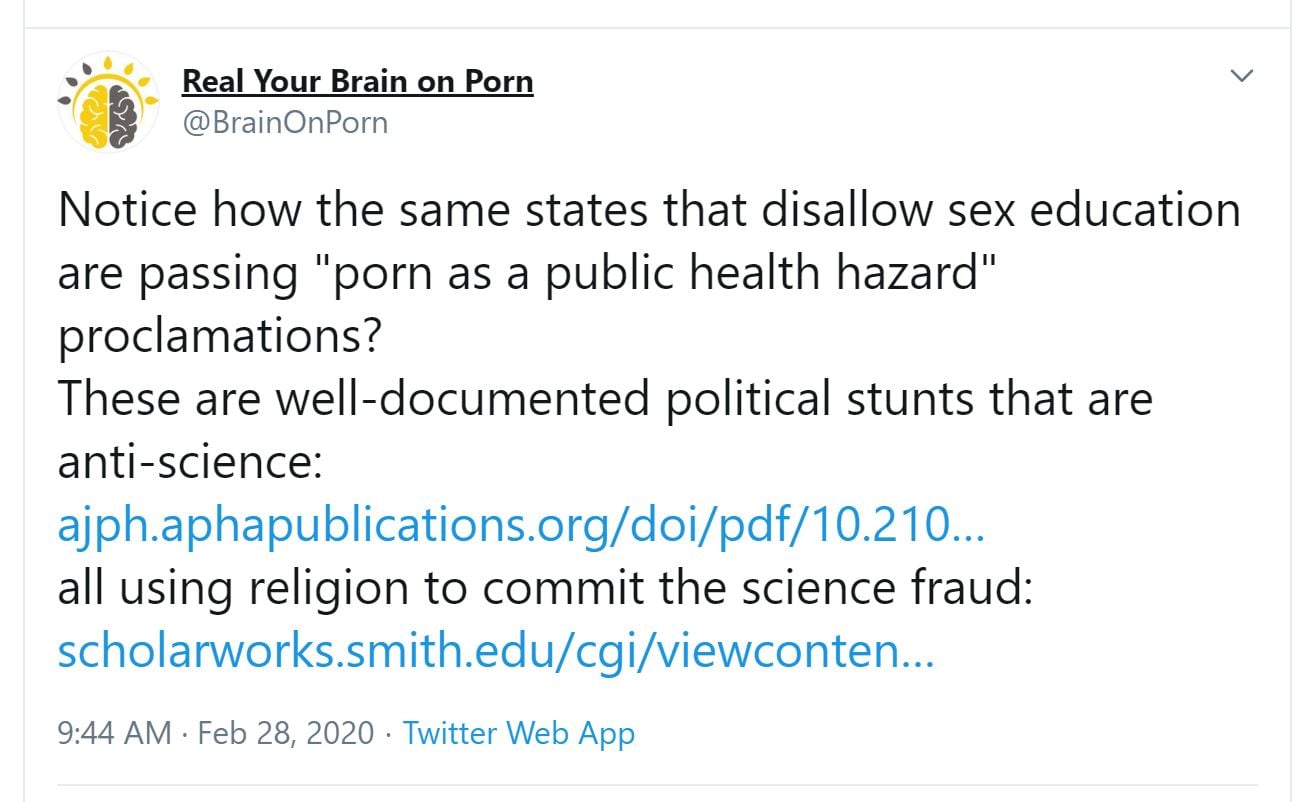Click the @BrainOnPorn handle

point(284,123)
